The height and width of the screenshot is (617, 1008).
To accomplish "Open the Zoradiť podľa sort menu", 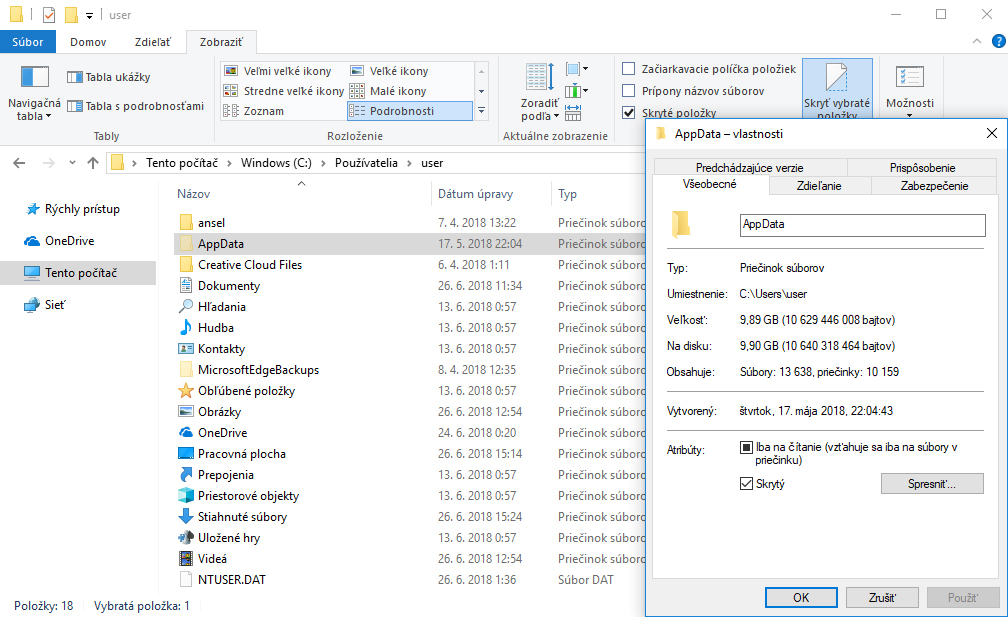I will [x=540, y=92].
